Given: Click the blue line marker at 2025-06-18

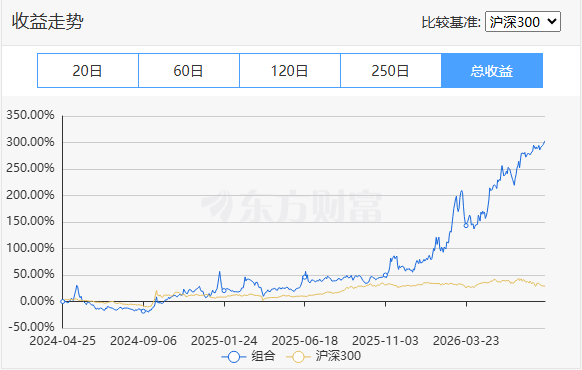Looking at the screenshot, I should pos(305,277).
